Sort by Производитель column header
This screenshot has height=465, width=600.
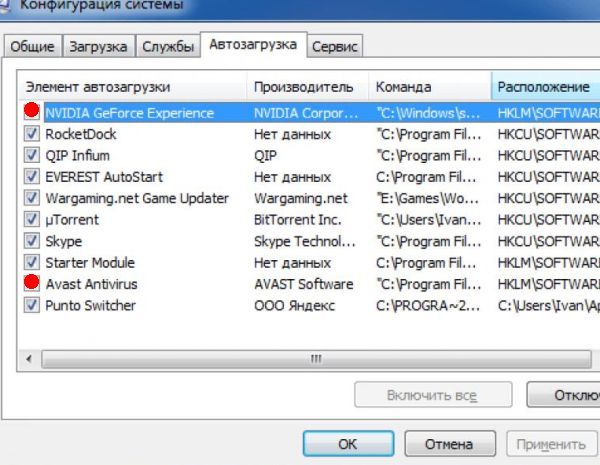pyautogui.click(x=308, y=87)
